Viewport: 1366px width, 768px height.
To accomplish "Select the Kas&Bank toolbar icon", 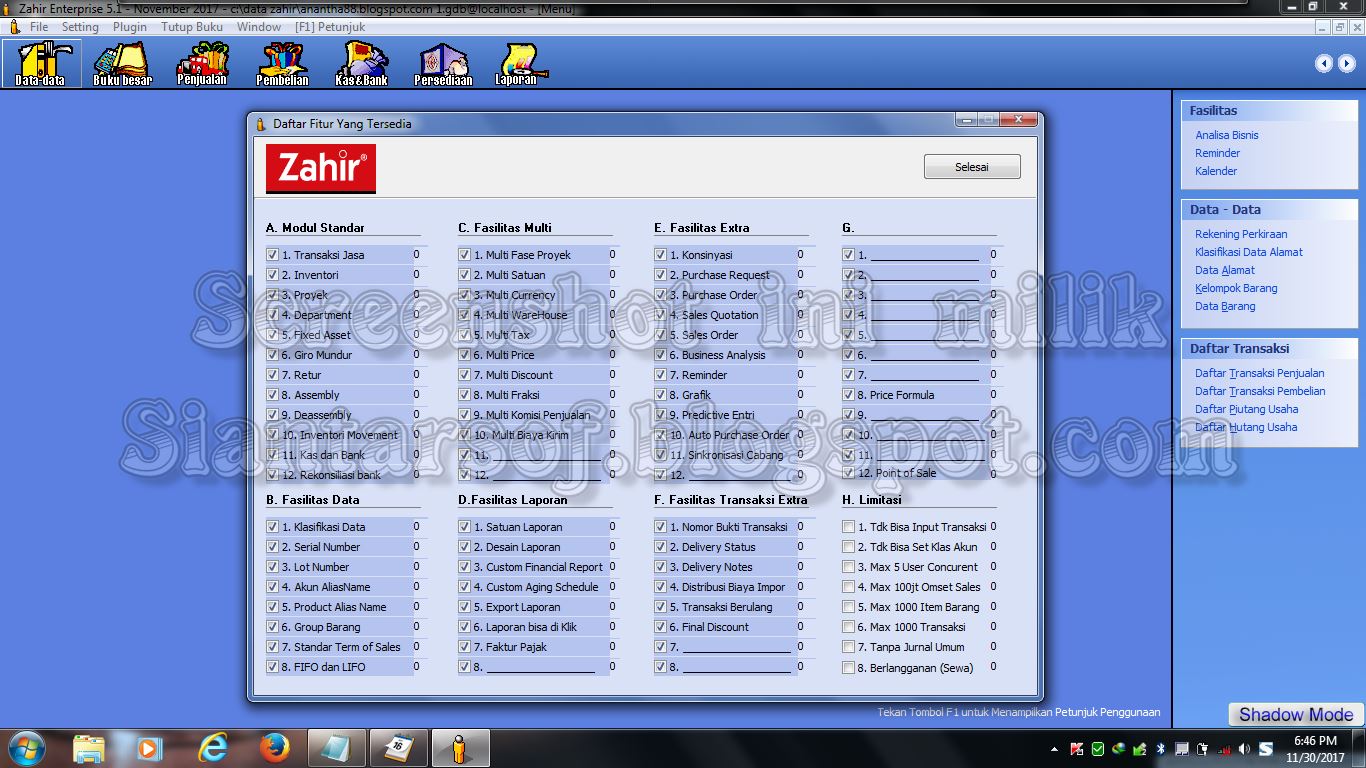I will (x=360, y=62).
